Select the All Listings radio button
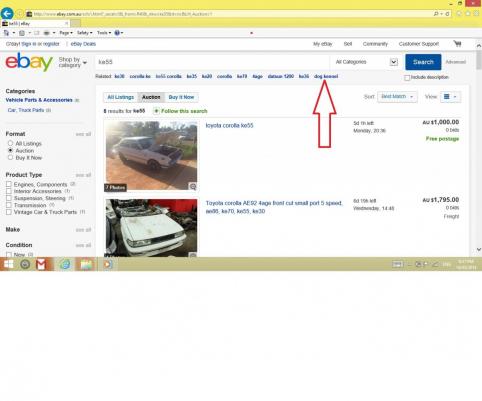The height and width of the screenshot is (401, 482). (x=10, y=143)
